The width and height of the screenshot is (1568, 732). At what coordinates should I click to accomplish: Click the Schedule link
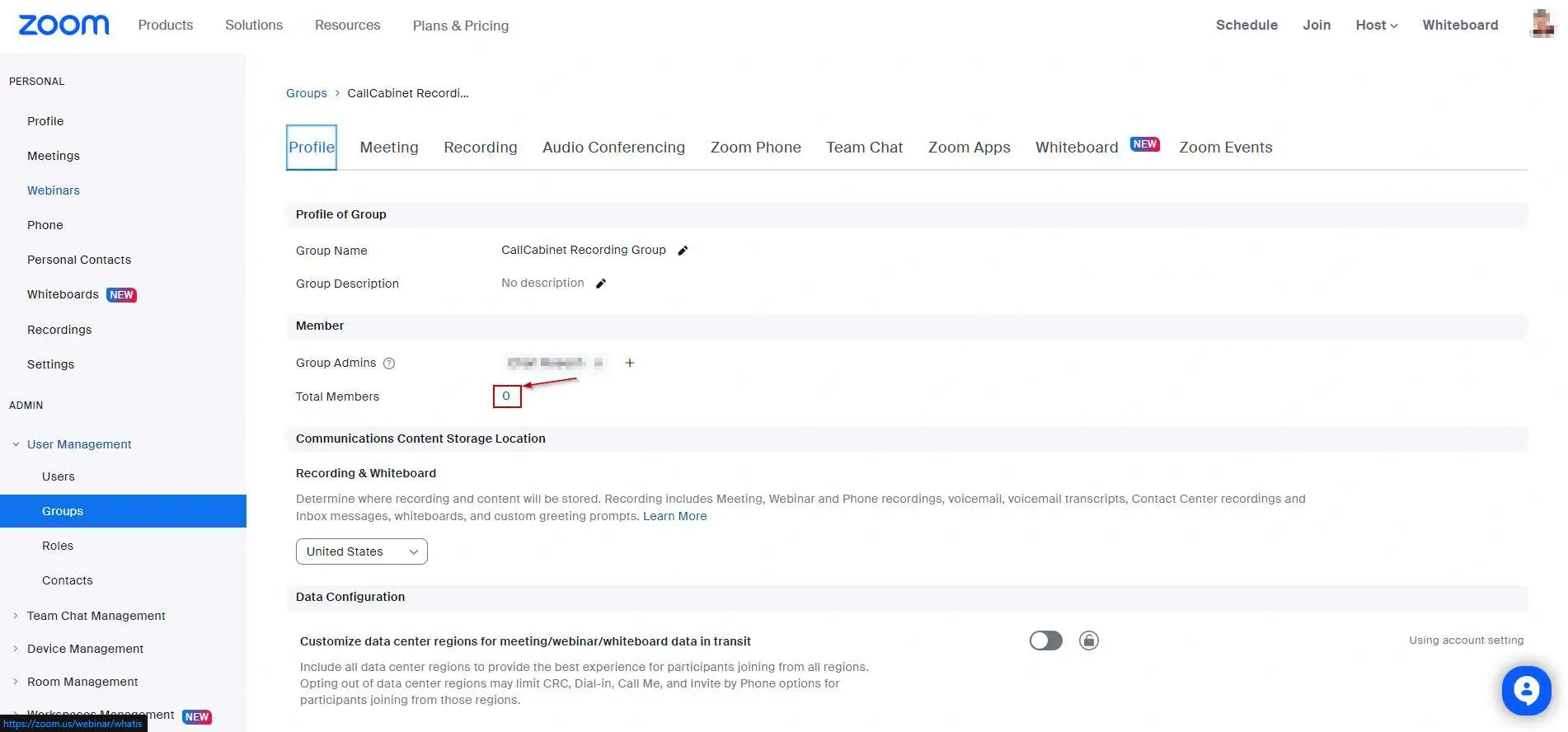point(1246,25)
